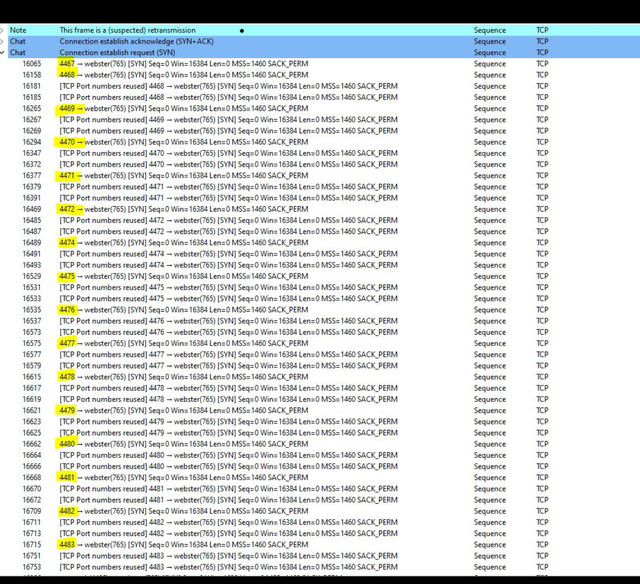Viewport: 640px width, 584px height.
Task: Select packet 16621 with port 4479
Action: 320,411
